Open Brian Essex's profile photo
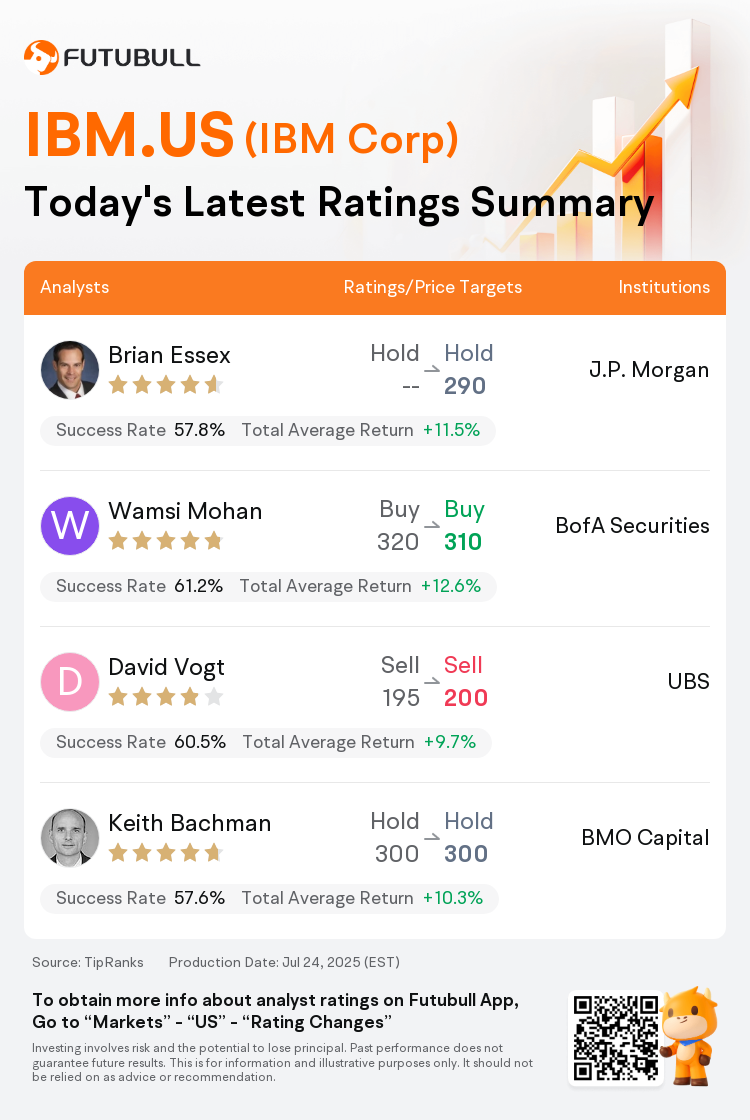 point(70,370)
